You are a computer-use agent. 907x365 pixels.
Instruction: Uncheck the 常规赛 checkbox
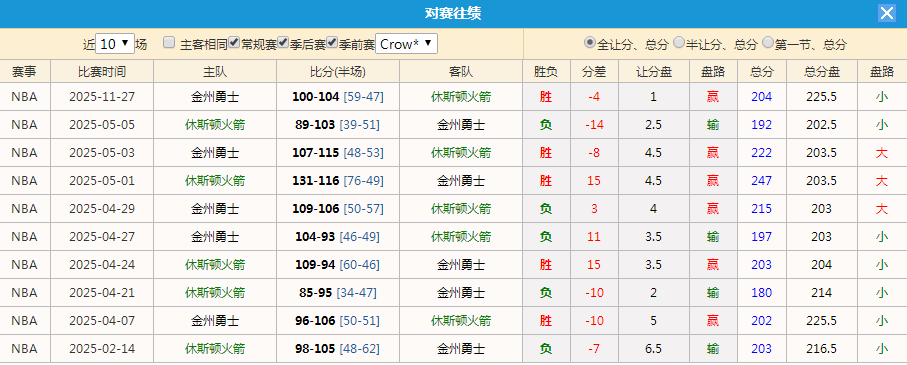[x=234, y=42]
